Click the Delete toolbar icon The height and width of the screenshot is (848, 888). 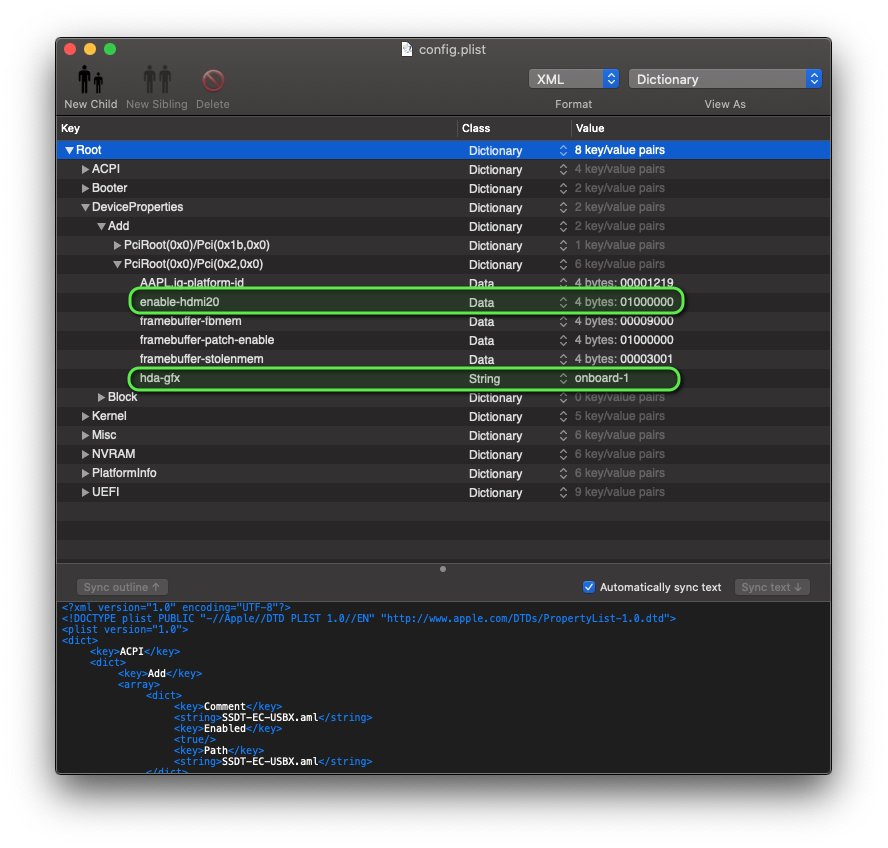212,80
